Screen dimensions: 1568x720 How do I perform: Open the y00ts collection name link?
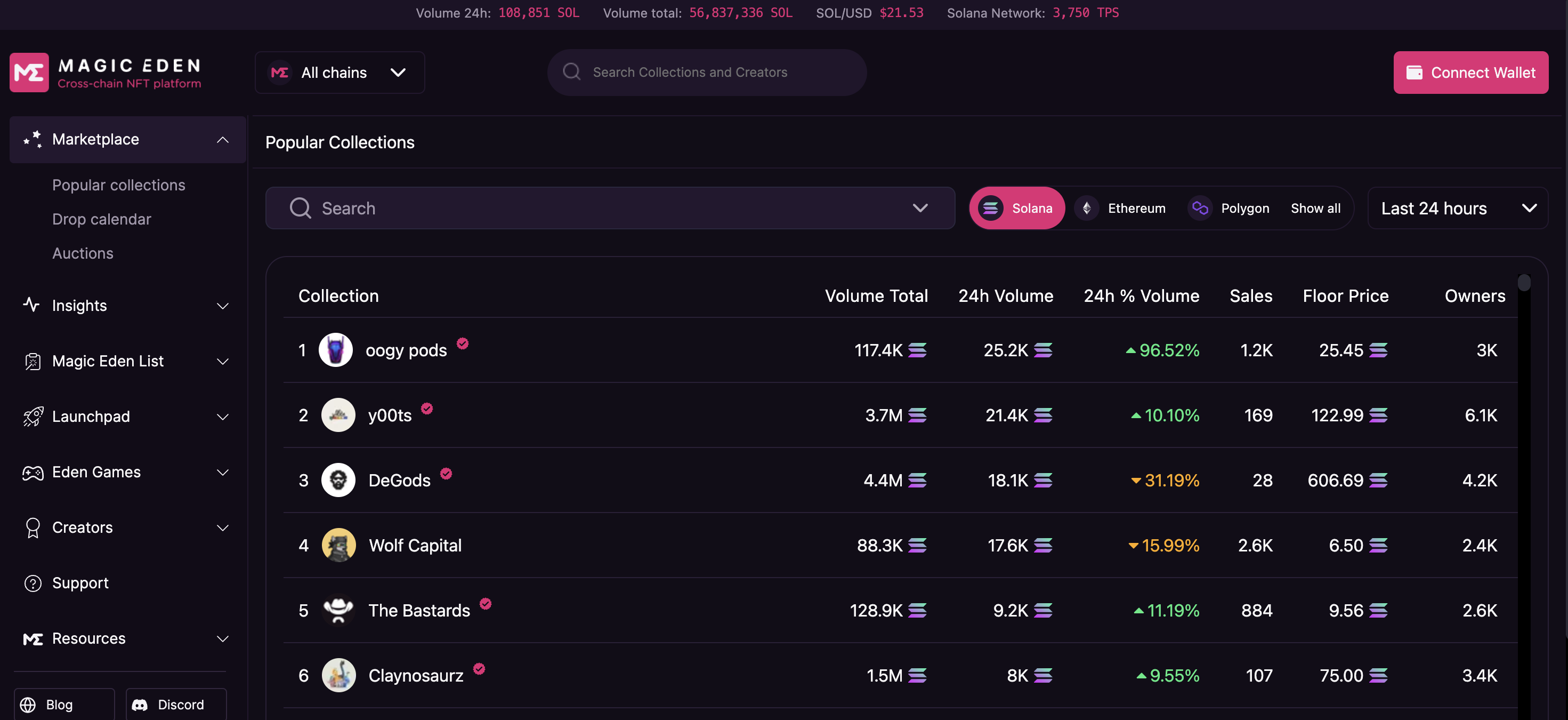click(x=390, y=415)
